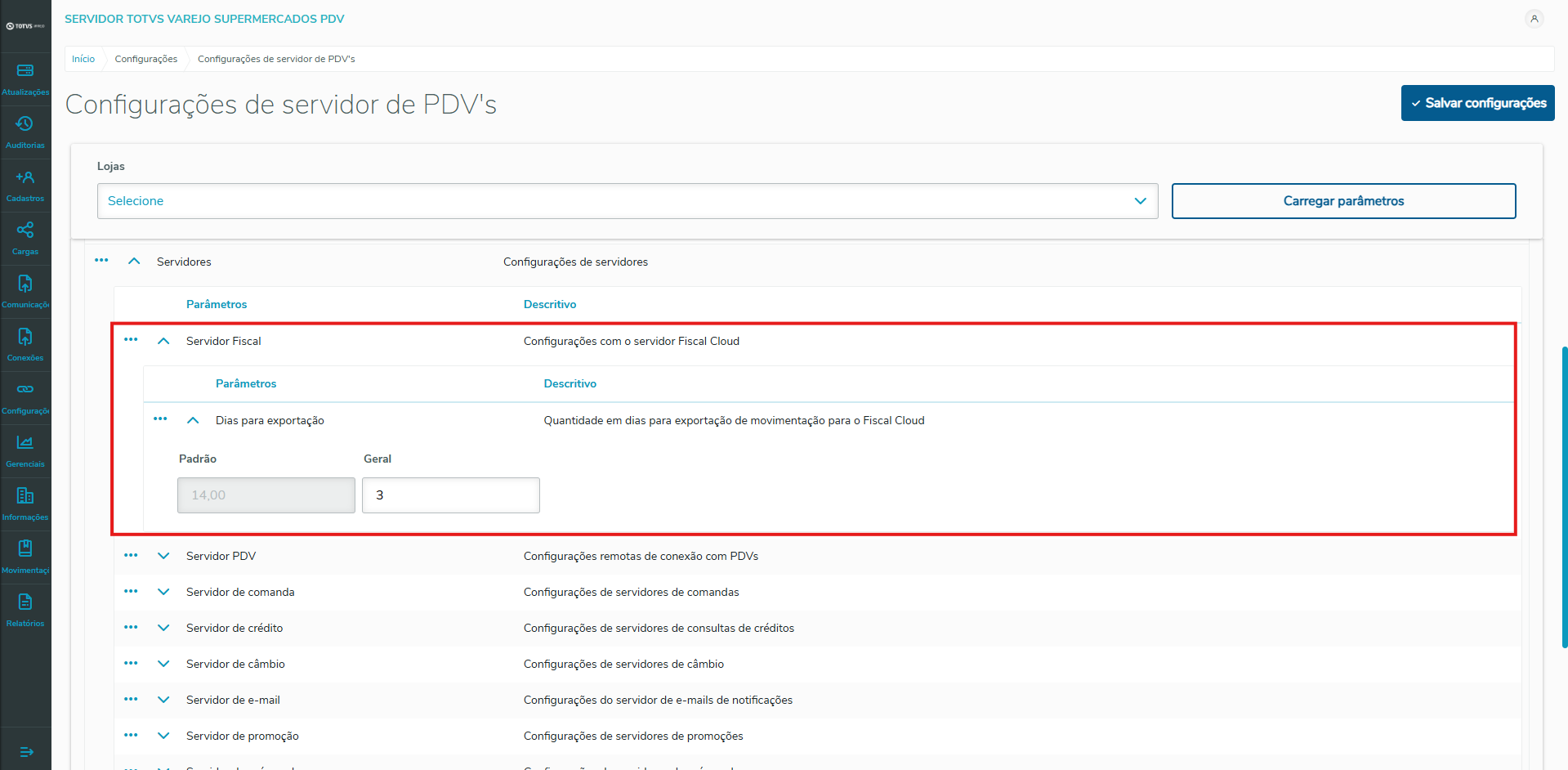Open the three-dot menu for Dias para exportação
The width and height of the screenshot is (1568, 770).
point(160,419)
